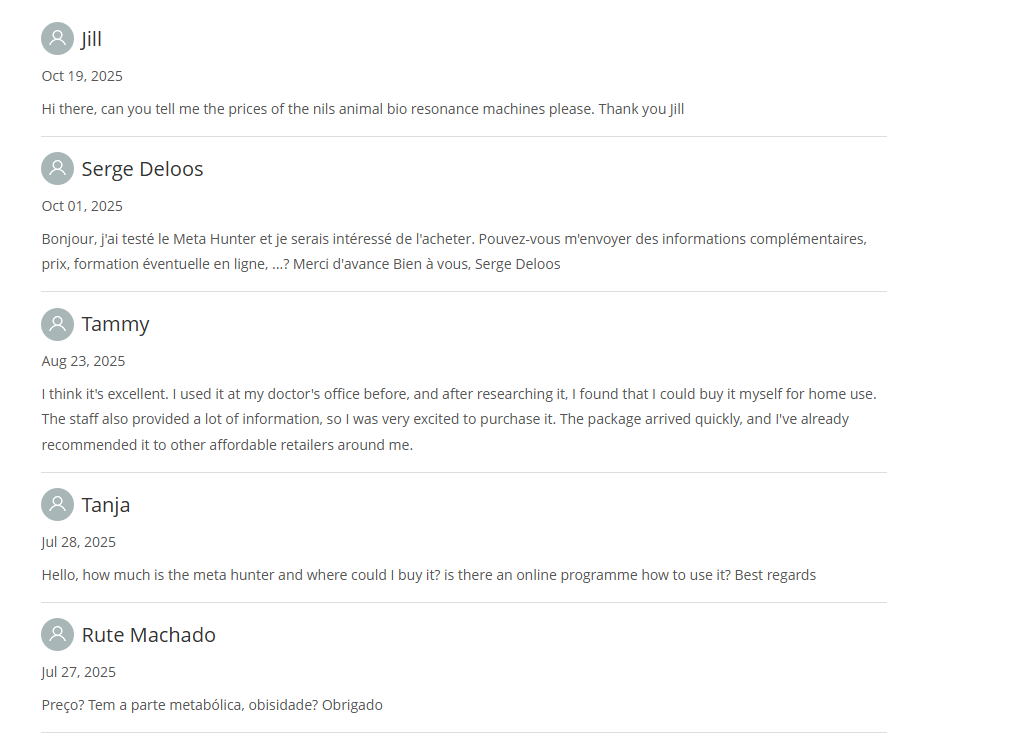
Task: Select Tammy's profile avatar icon
Action: pyautogui.click(x=57, y=324)
